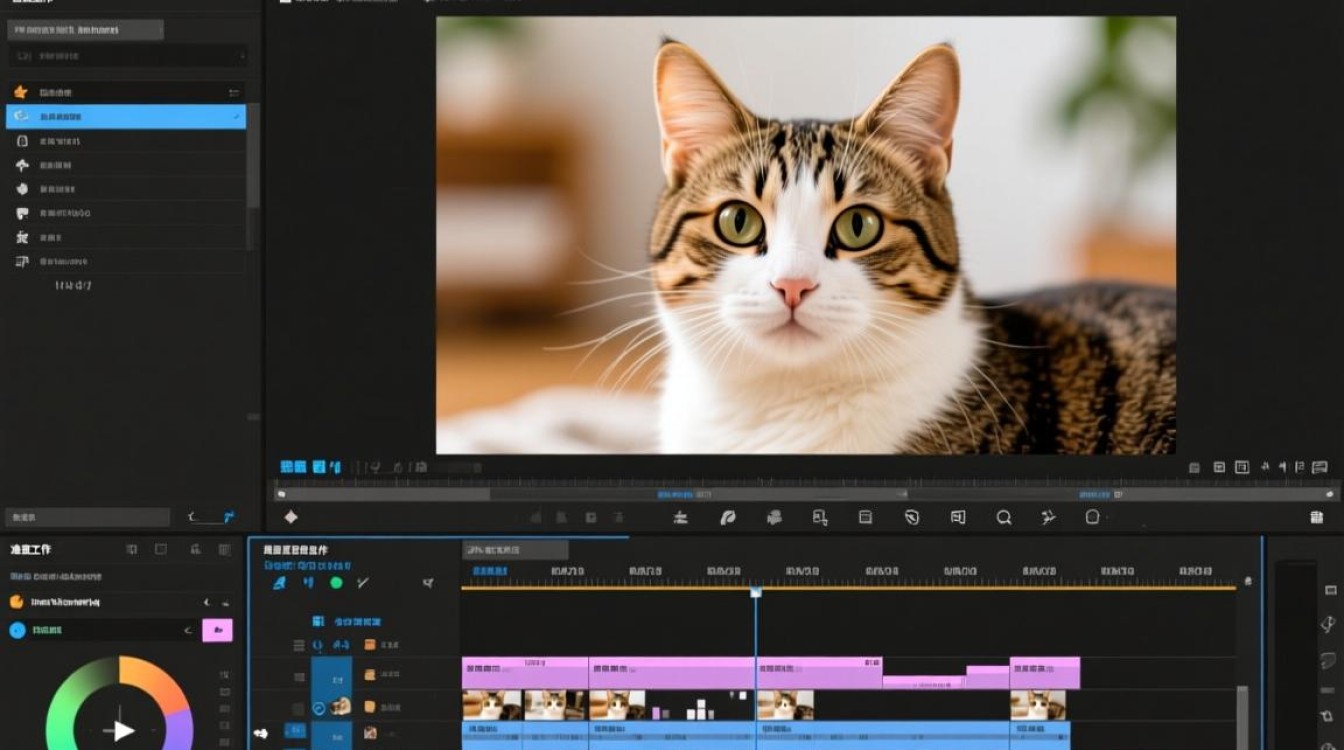The width and height of the screenshot is (1344, 750).
Task: Click the second blue button under the preview
Action: pos(319,467)
